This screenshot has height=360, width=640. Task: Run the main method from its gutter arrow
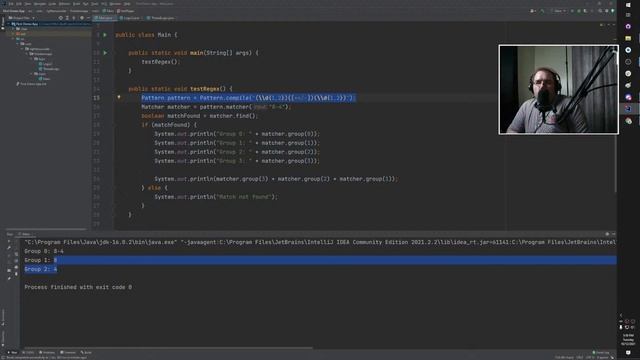pos(105,53)
